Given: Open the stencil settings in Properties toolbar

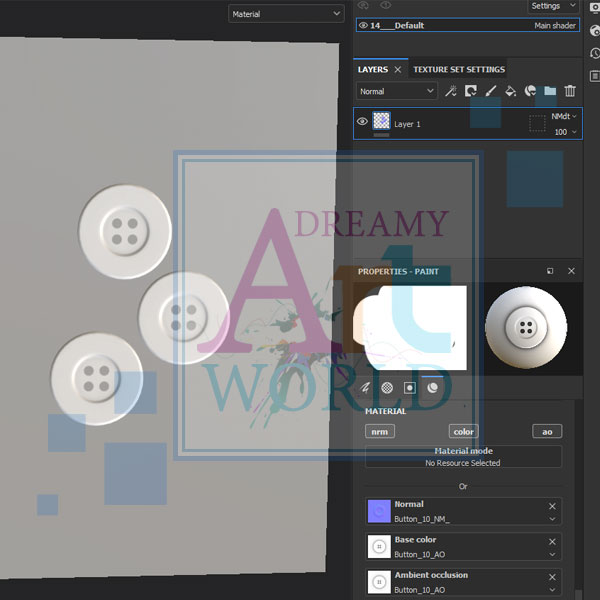Looking at the screenshot, I should pos(410,387).
